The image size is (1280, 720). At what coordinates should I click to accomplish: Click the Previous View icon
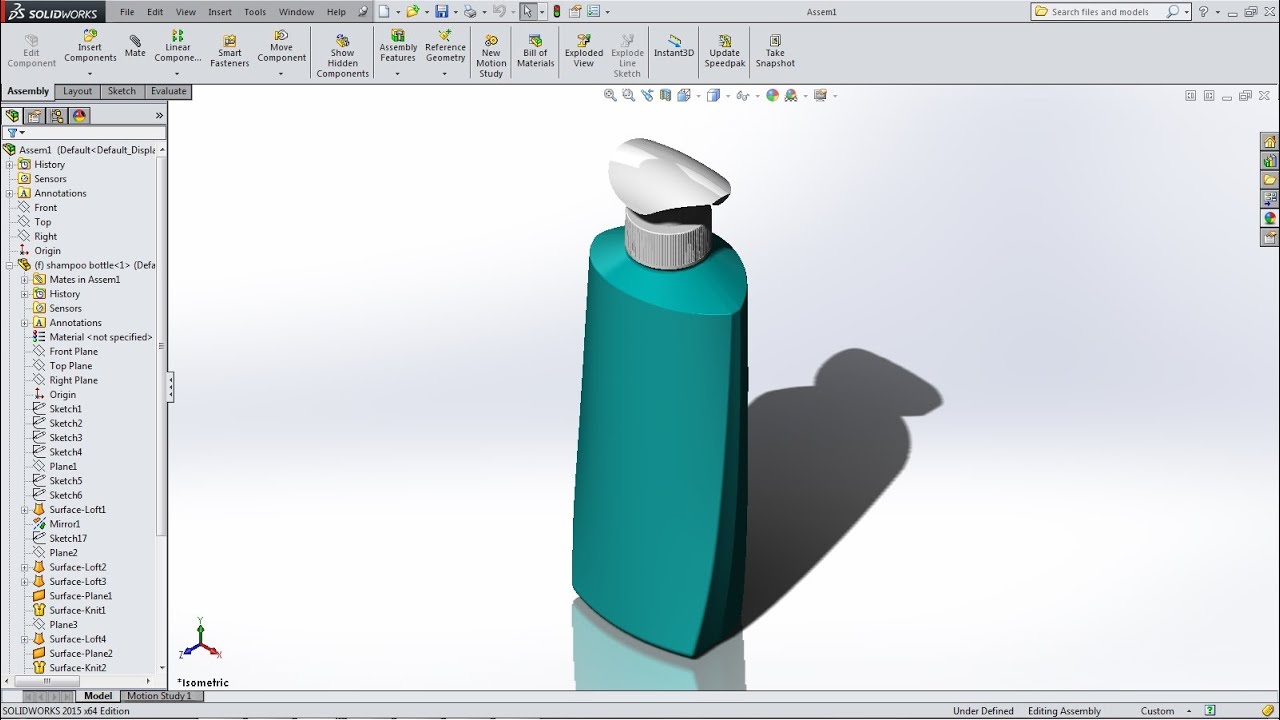pos(647,95)
